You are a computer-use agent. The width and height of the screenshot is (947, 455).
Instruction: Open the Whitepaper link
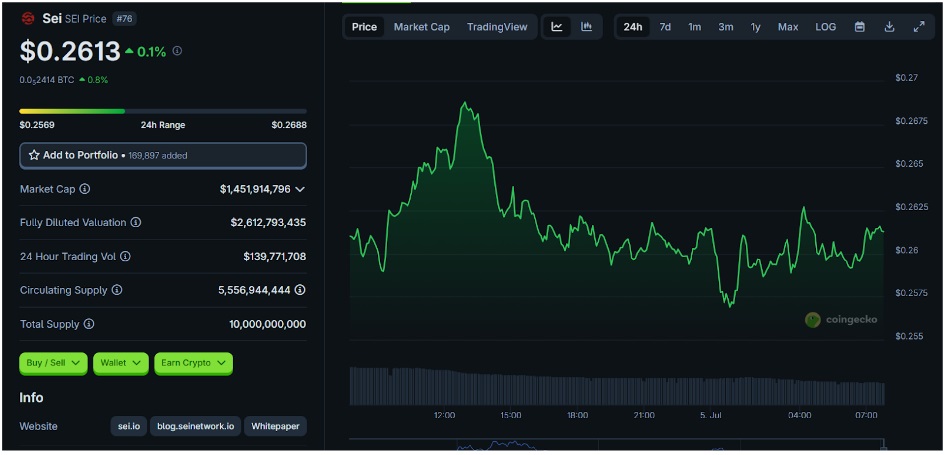tap(275, 426)
